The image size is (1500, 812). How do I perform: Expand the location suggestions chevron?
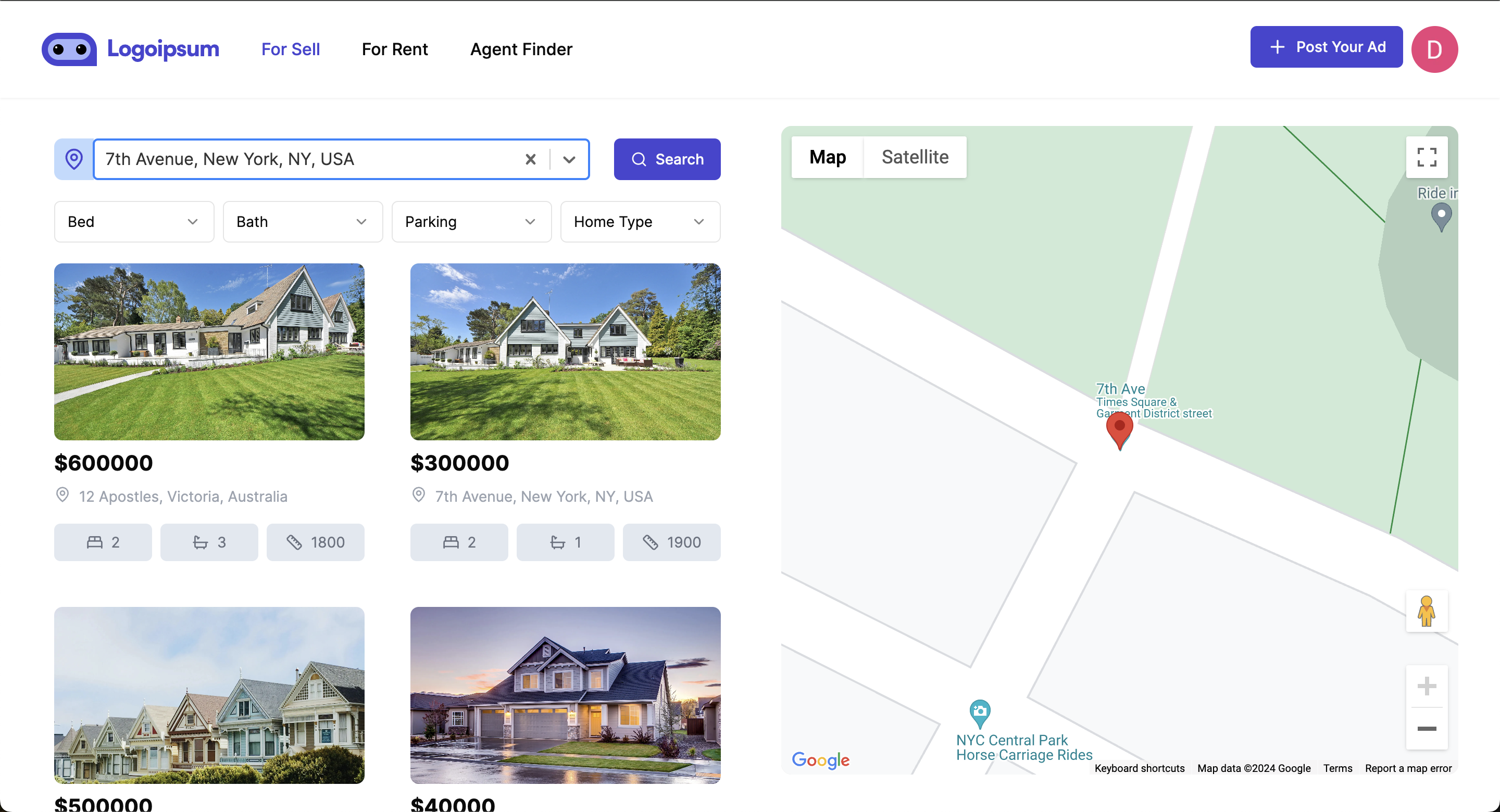tap(569, 159)
